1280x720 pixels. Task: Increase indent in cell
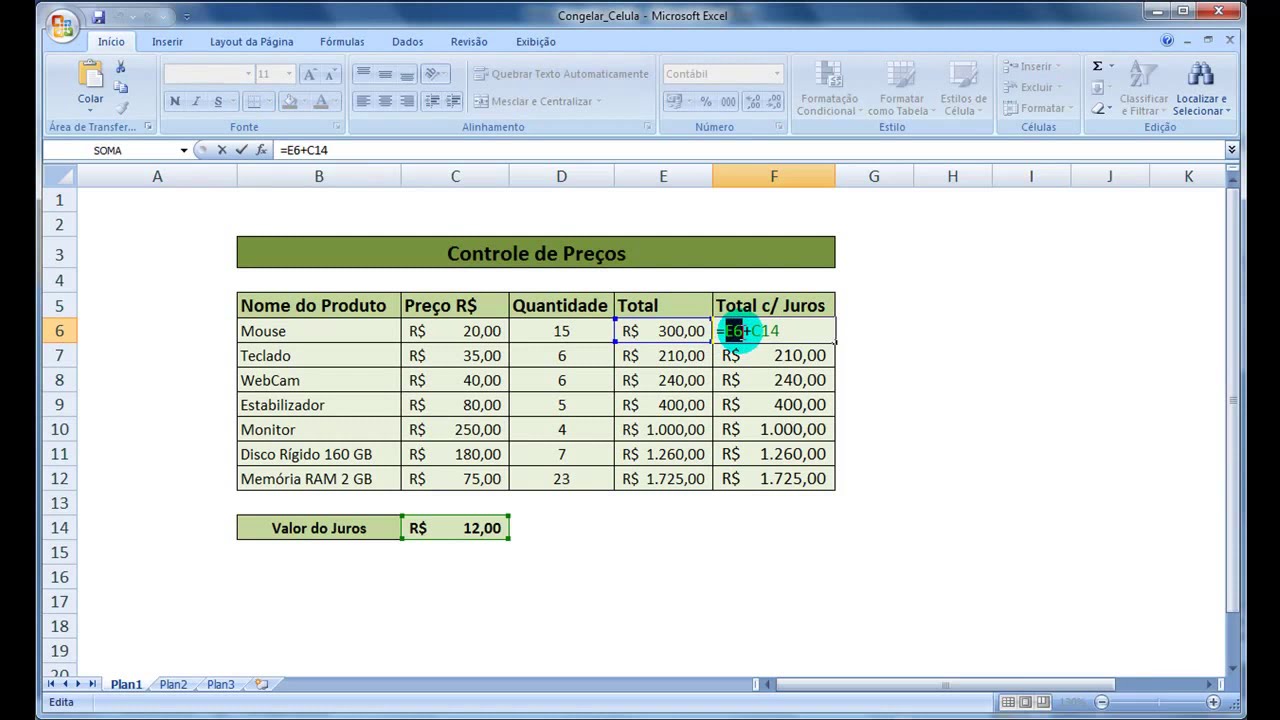[453, 101]
